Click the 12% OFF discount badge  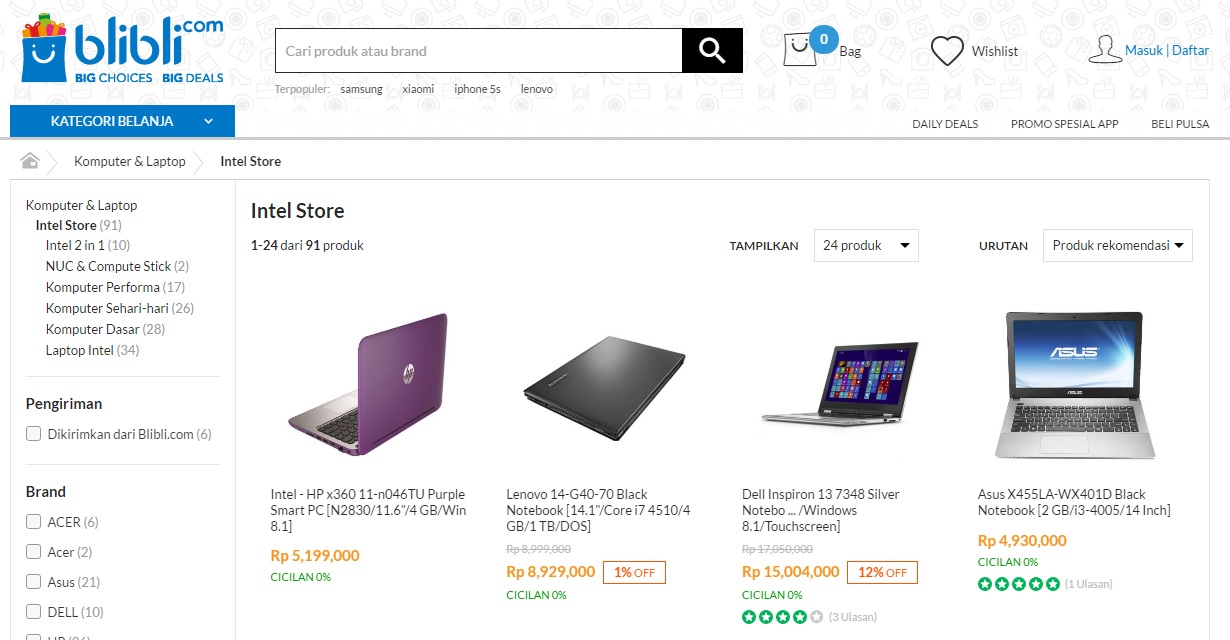click(x=882, y=572)
